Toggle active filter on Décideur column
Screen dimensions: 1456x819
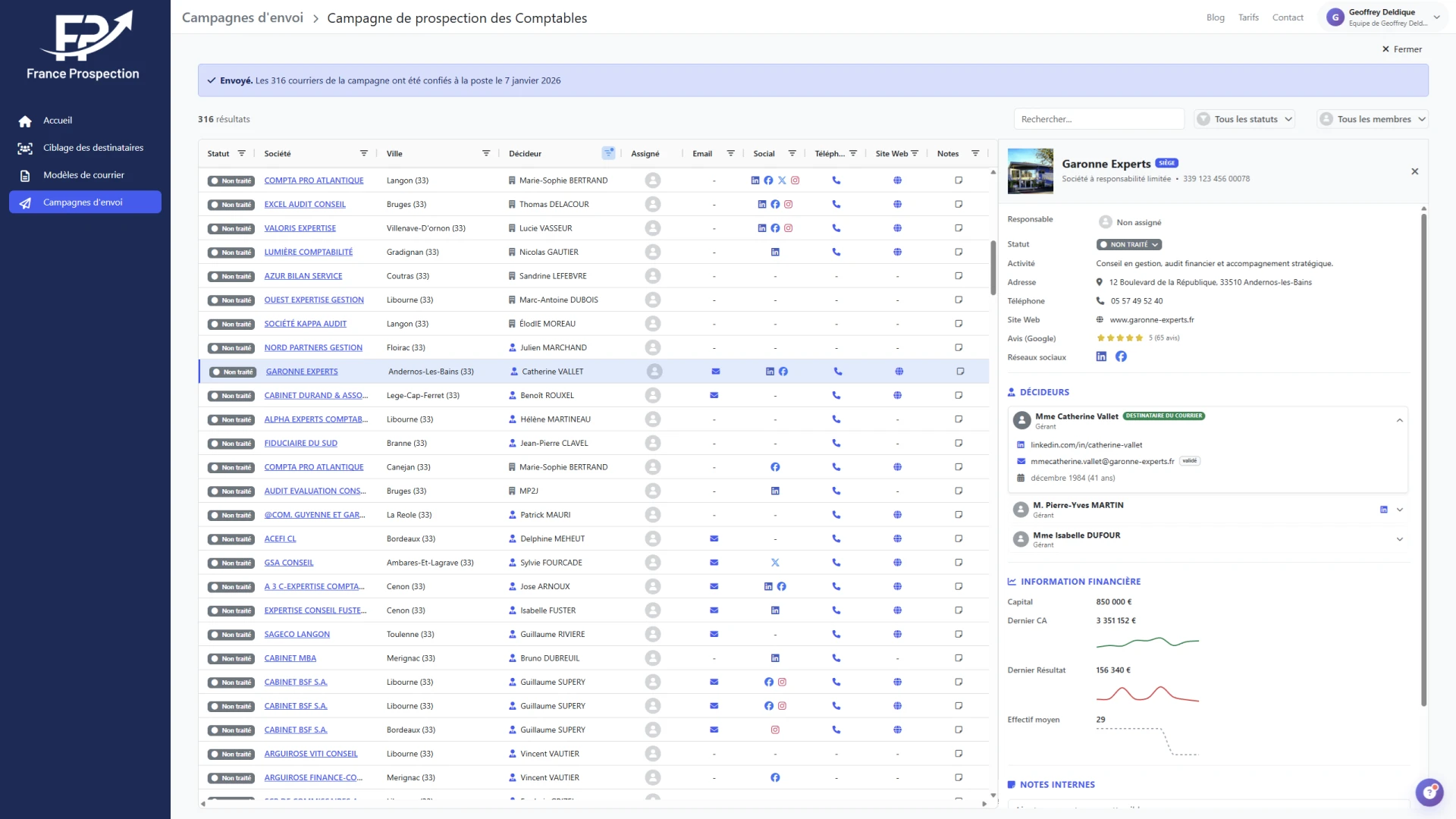coord(608,153)
